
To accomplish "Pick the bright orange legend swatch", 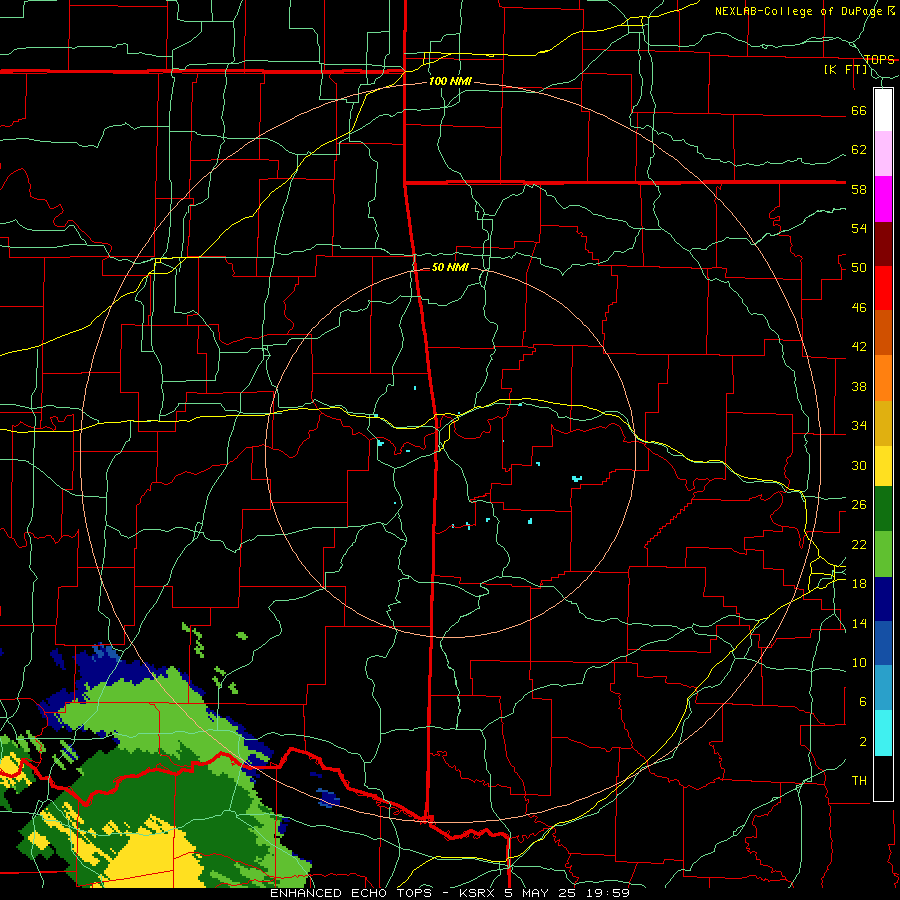I will pos(883,377).
